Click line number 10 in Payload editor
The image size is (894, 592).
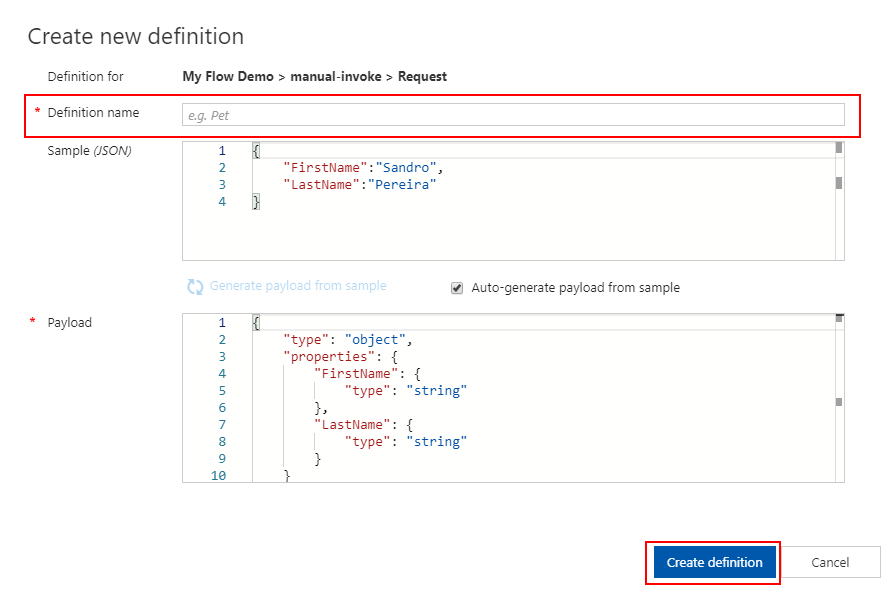click(x=218, y=476)
